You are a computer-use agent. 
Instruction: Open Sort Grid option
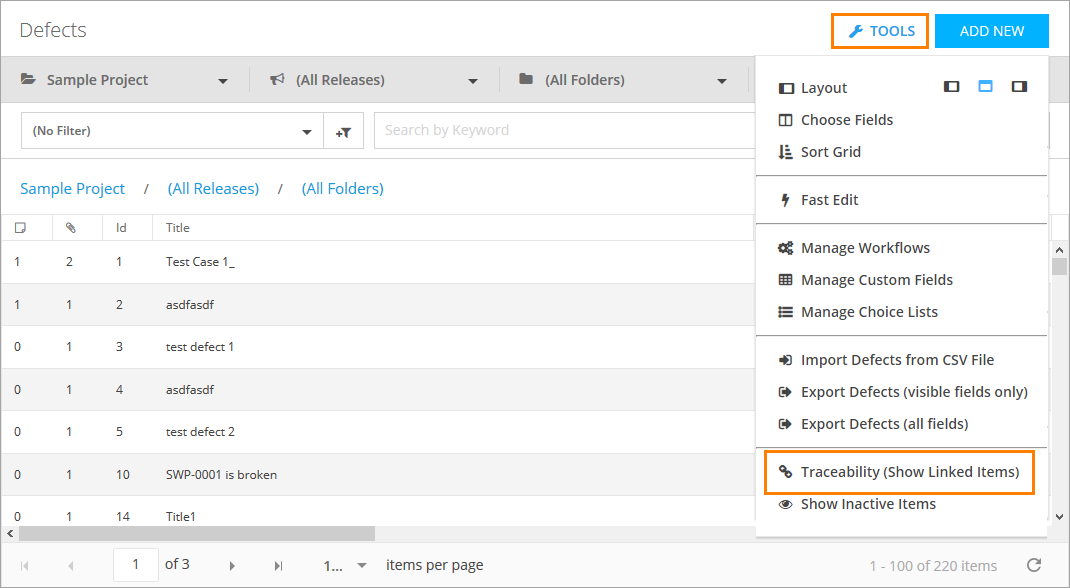(x=820, y=152)
